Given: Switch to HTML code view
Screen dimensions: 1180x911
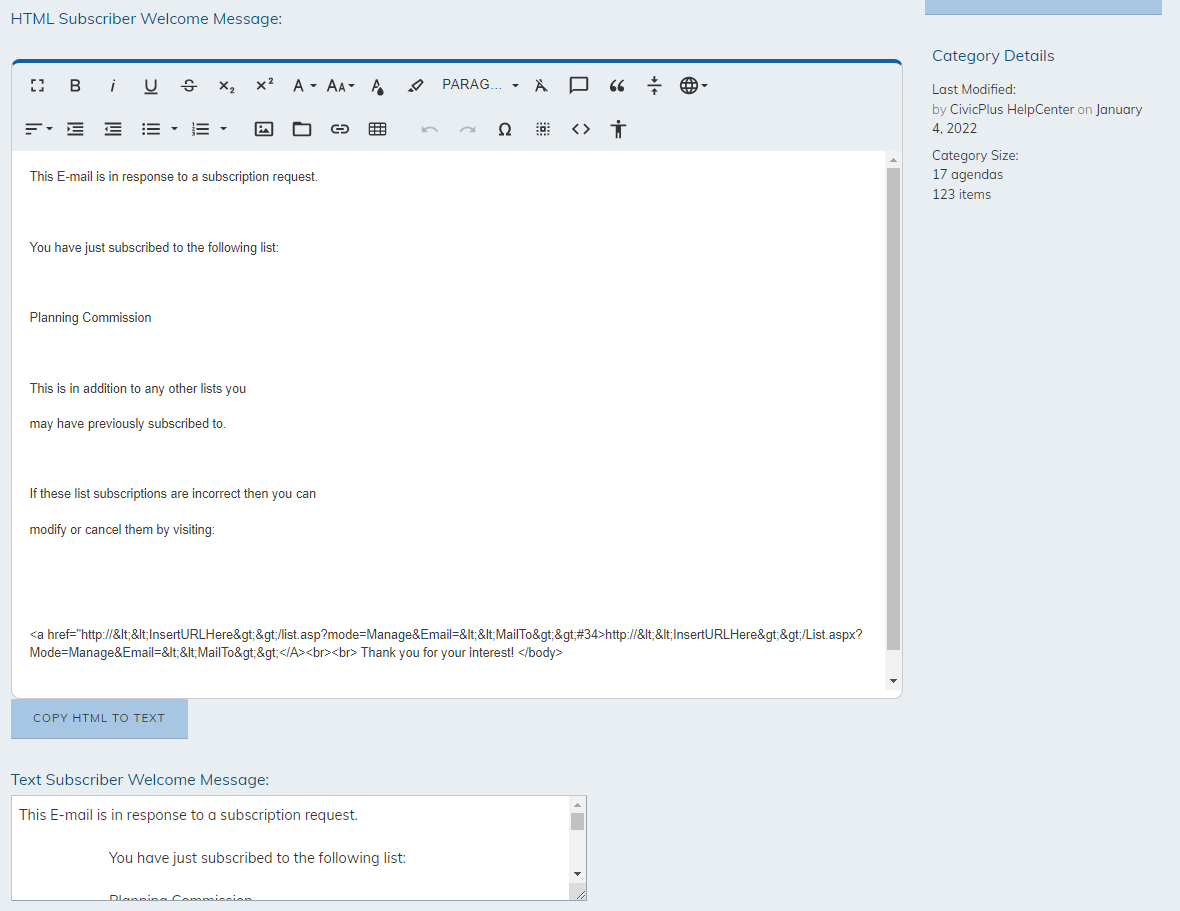Looking at the screenshot, I should coord(581,129).
